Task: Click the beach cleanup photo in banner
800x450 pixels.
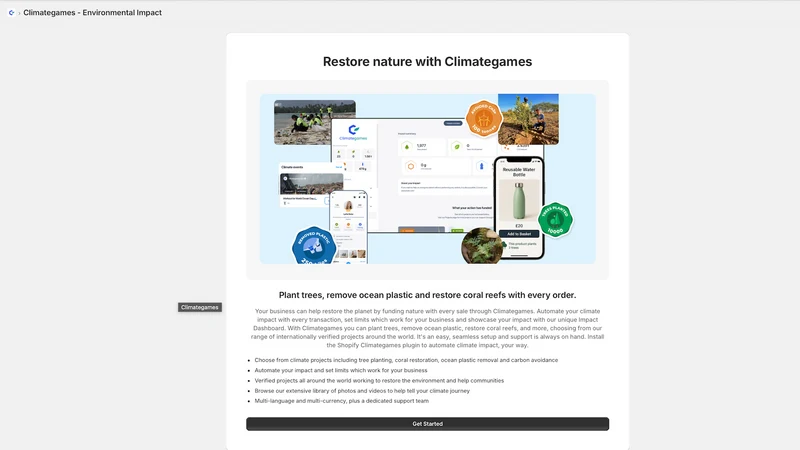Action: click(x=315, y=122)
